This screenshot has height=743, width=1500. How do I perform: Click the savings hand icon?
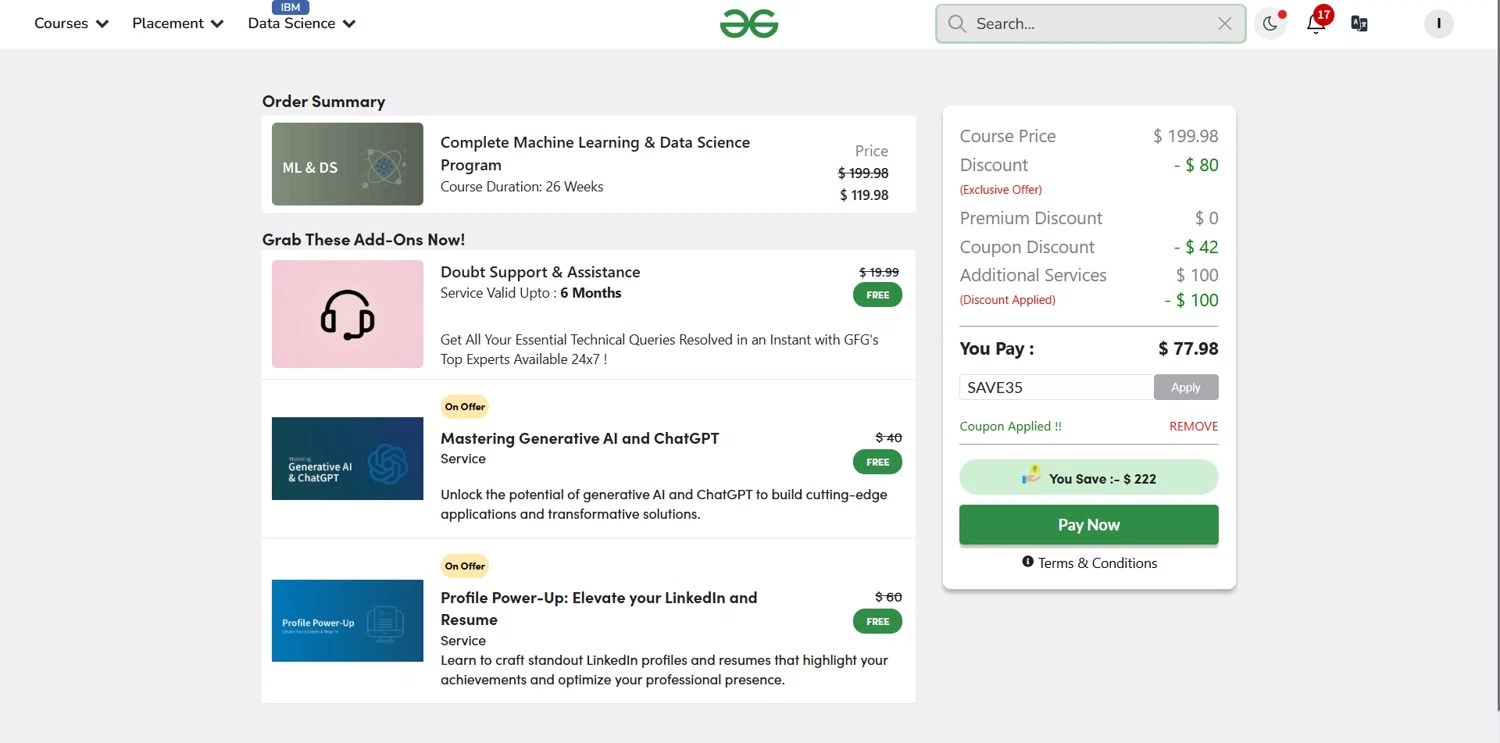tap(1031, 476)
